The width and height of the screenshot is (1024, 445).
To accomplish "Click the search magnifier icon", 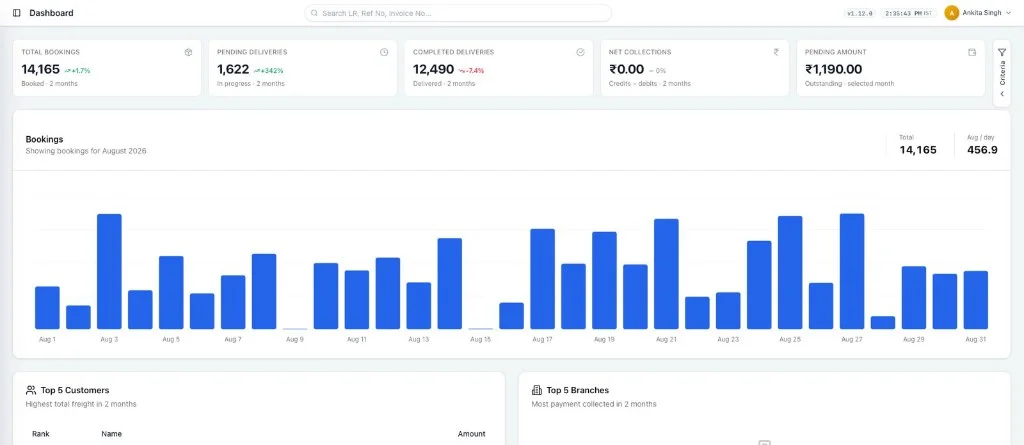I will click(314, 13).
